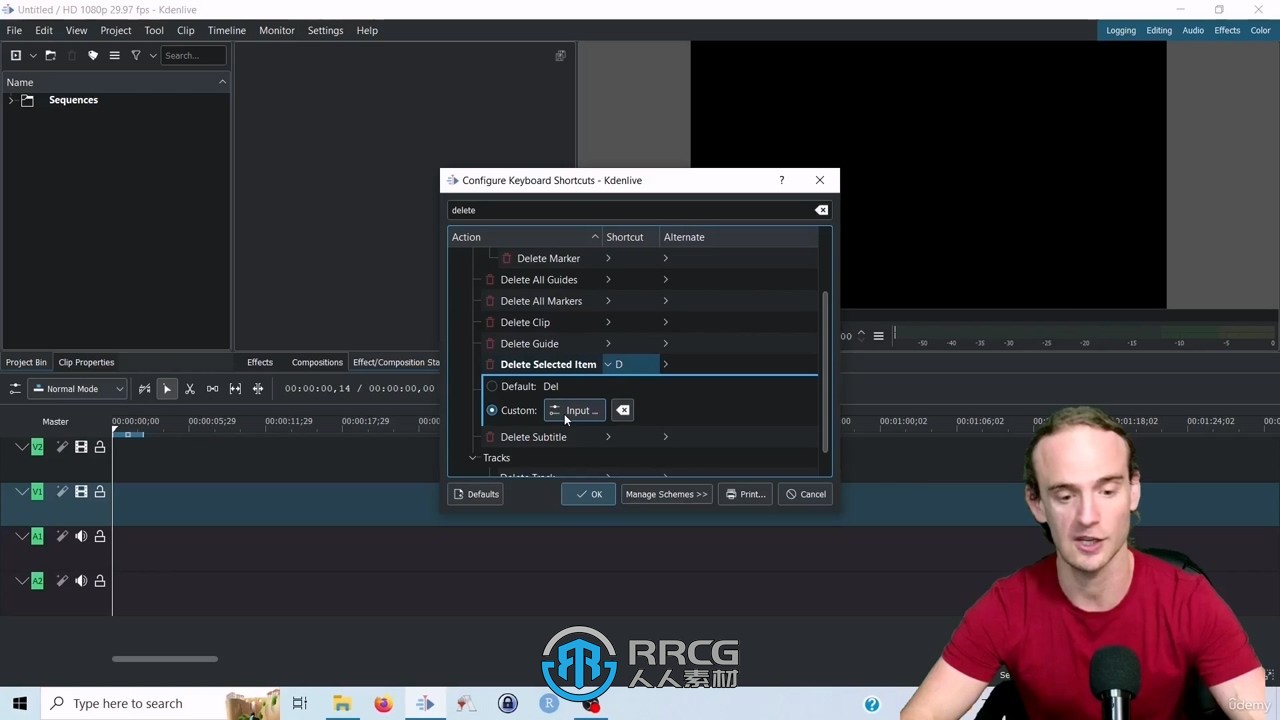Select the Multicam four-arrow tool

pos(258,388)
